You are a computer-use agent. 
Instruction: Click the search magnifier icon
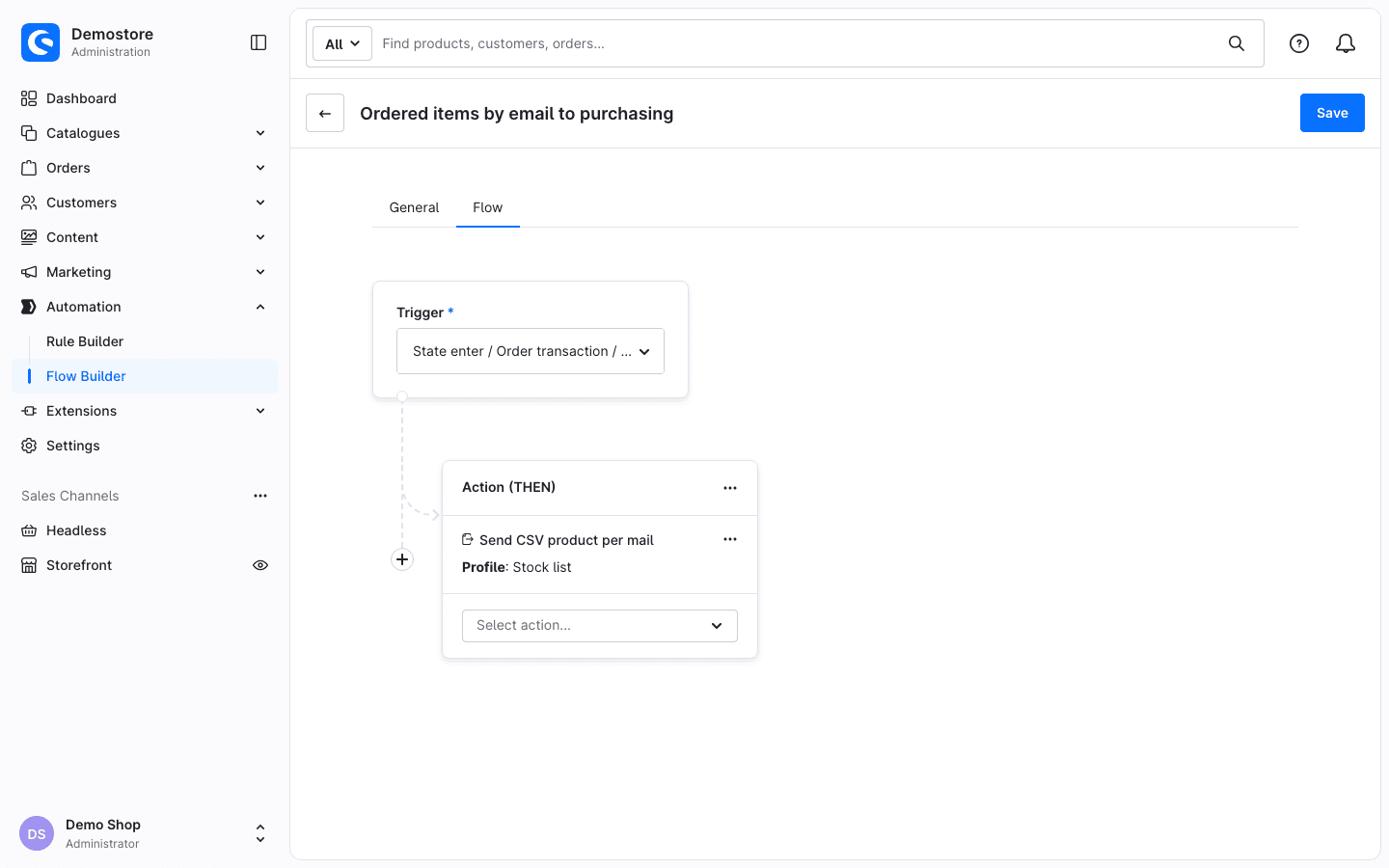(1237, 43)
